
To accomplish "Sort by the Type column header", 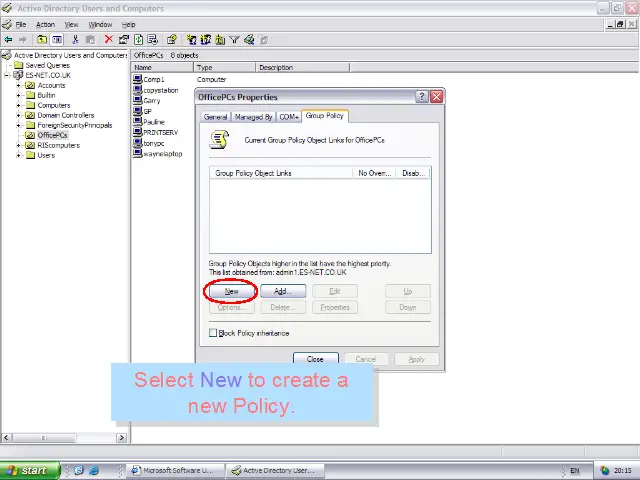I will [x=224, y=67].
